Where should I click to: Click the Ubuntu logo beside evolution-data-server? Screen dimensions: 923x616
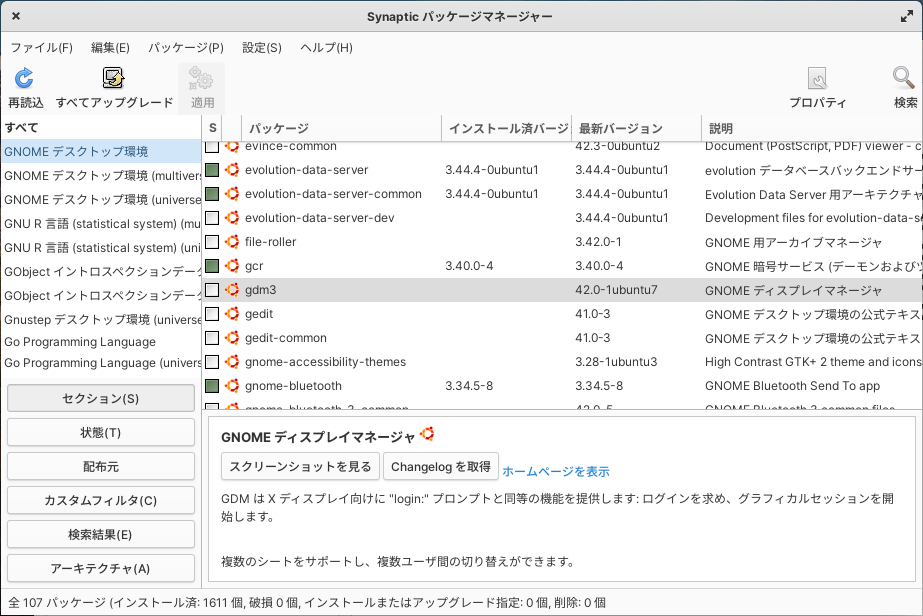(x=232, y=170)
